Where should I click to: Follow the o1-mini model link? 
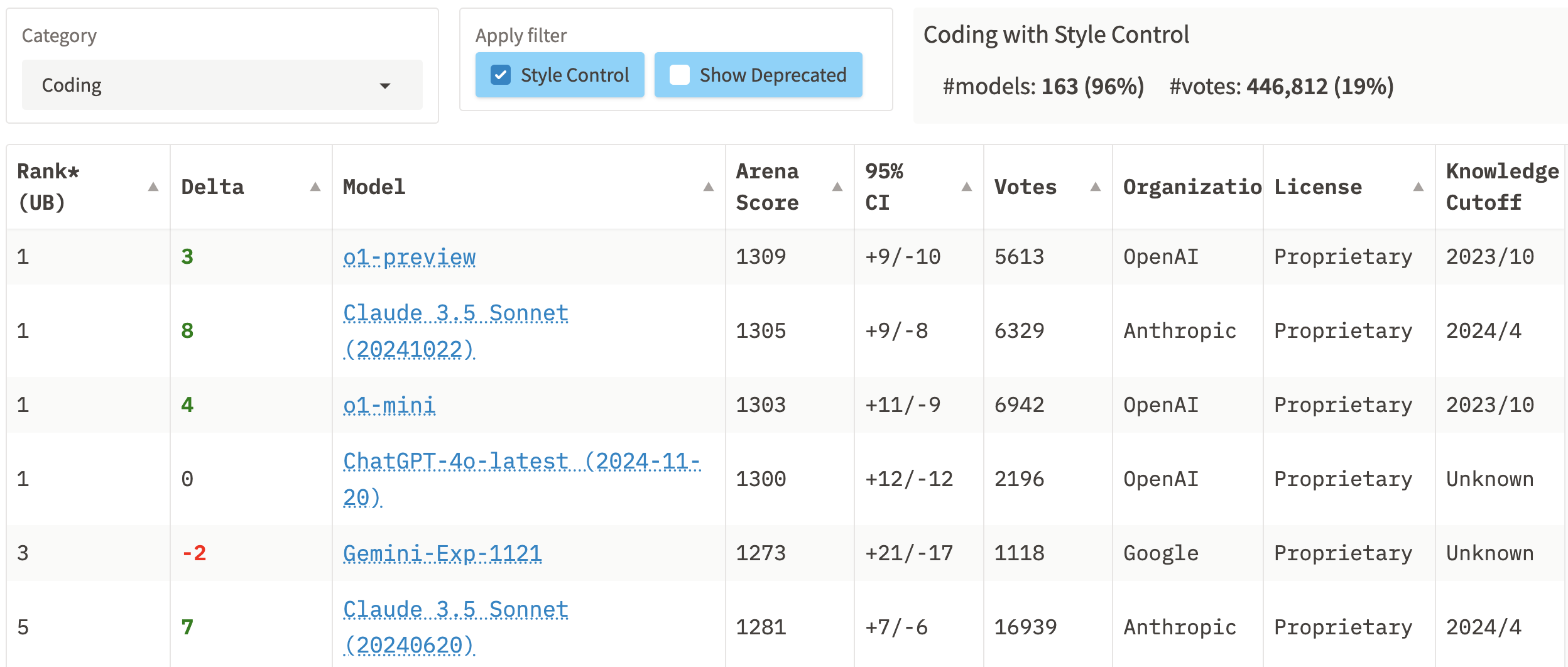click(389, 405)
